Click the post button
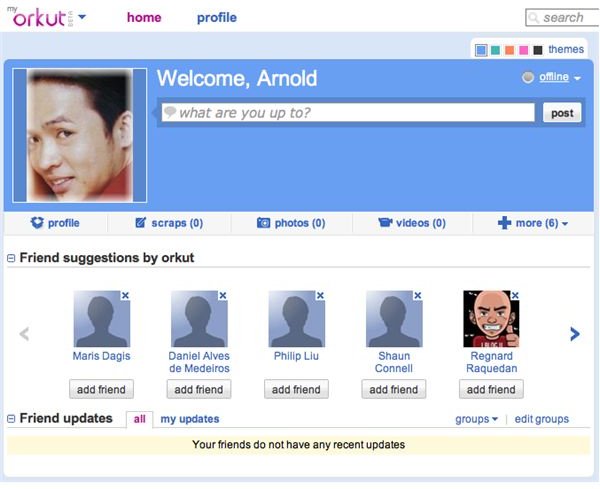Image resolution: width=600 pixels, height=489 pixels. 562,113
